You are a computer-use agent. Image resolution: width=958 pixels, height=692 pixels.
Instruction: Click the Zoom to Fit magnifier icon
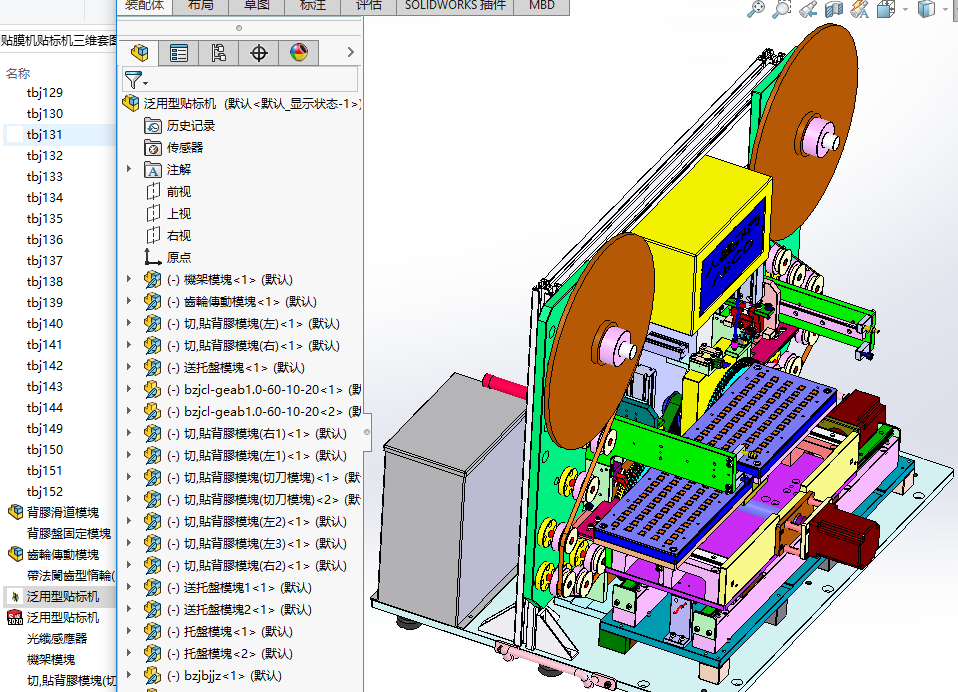[x=756, y=9]
